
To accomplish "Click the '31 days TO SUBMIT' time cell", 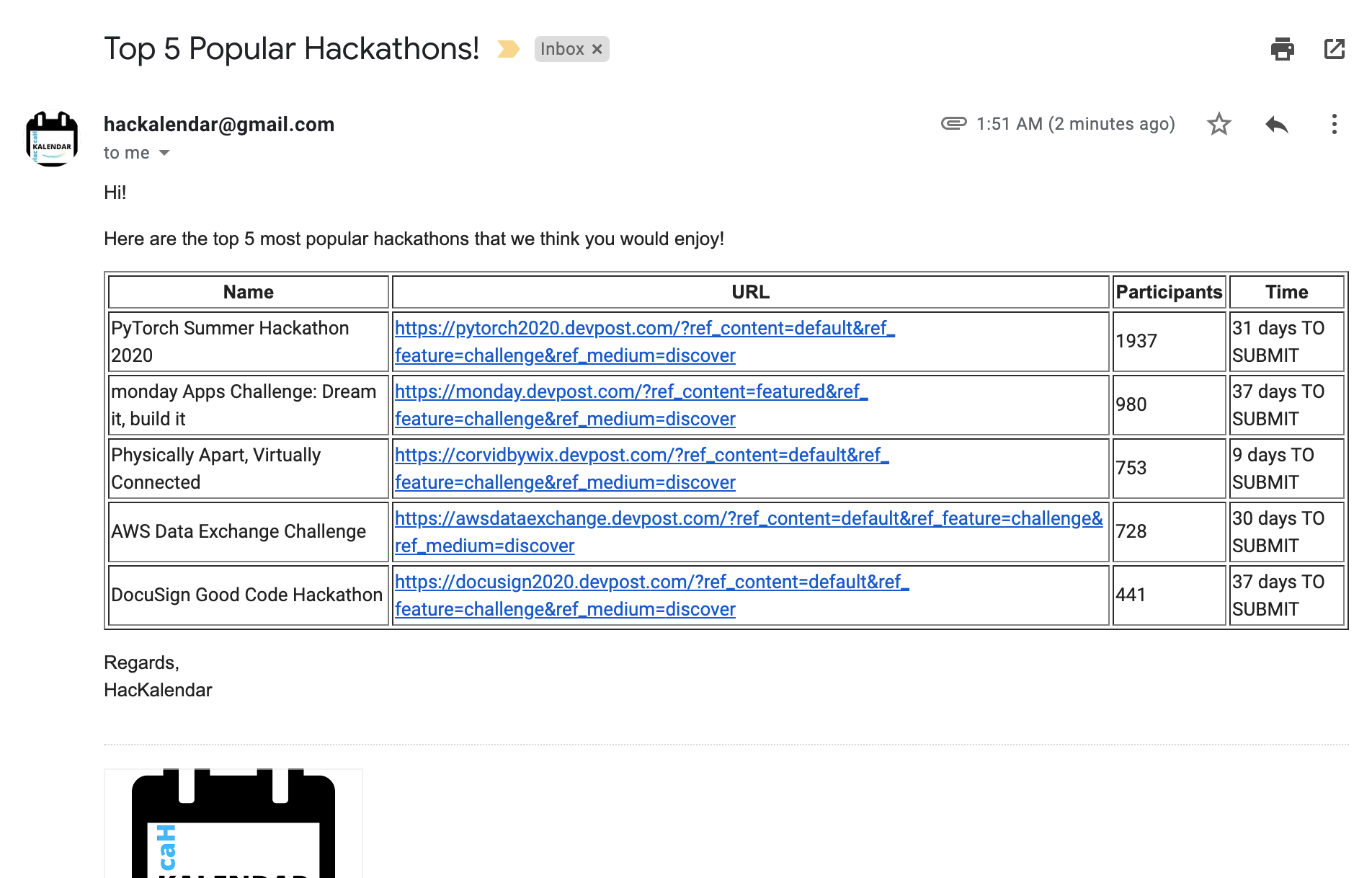I will [1286, 342].
